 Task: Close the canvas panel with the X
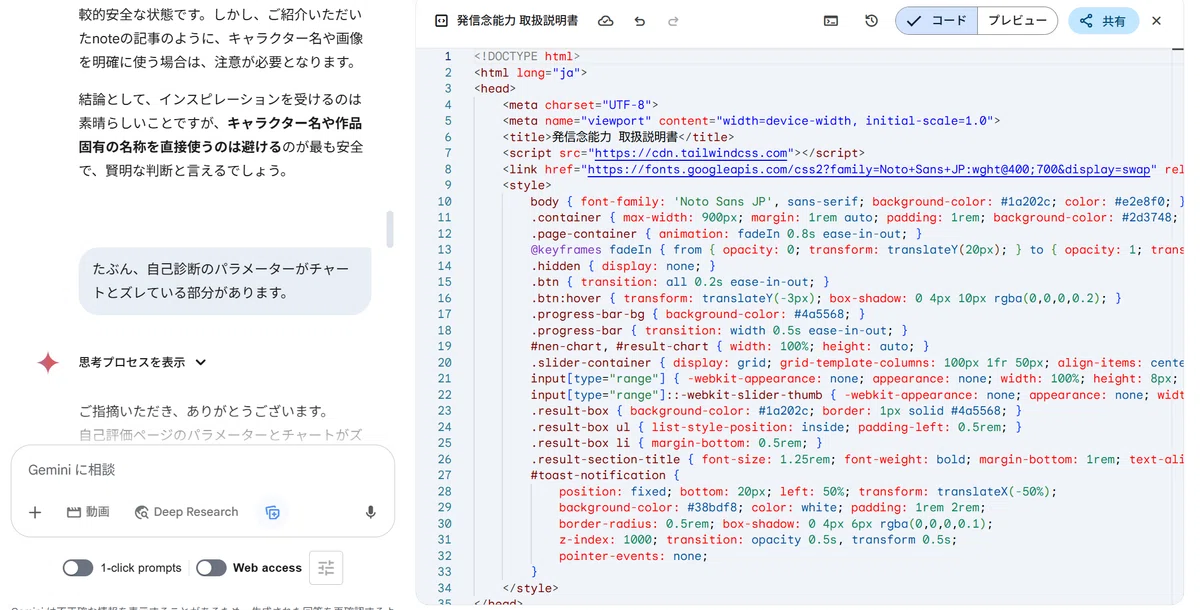(1157, 21)
